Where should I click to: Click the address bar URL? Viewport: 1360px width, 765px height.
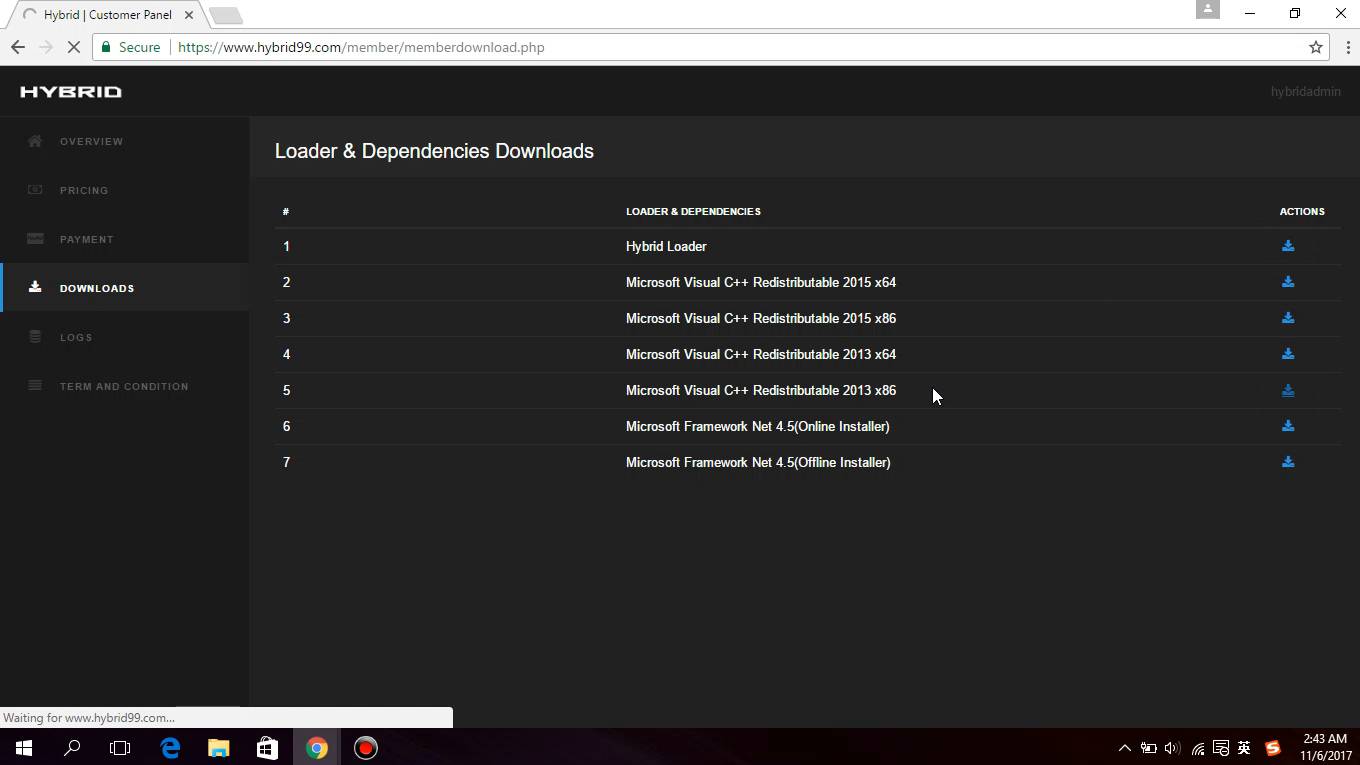(x=361, y=47)
